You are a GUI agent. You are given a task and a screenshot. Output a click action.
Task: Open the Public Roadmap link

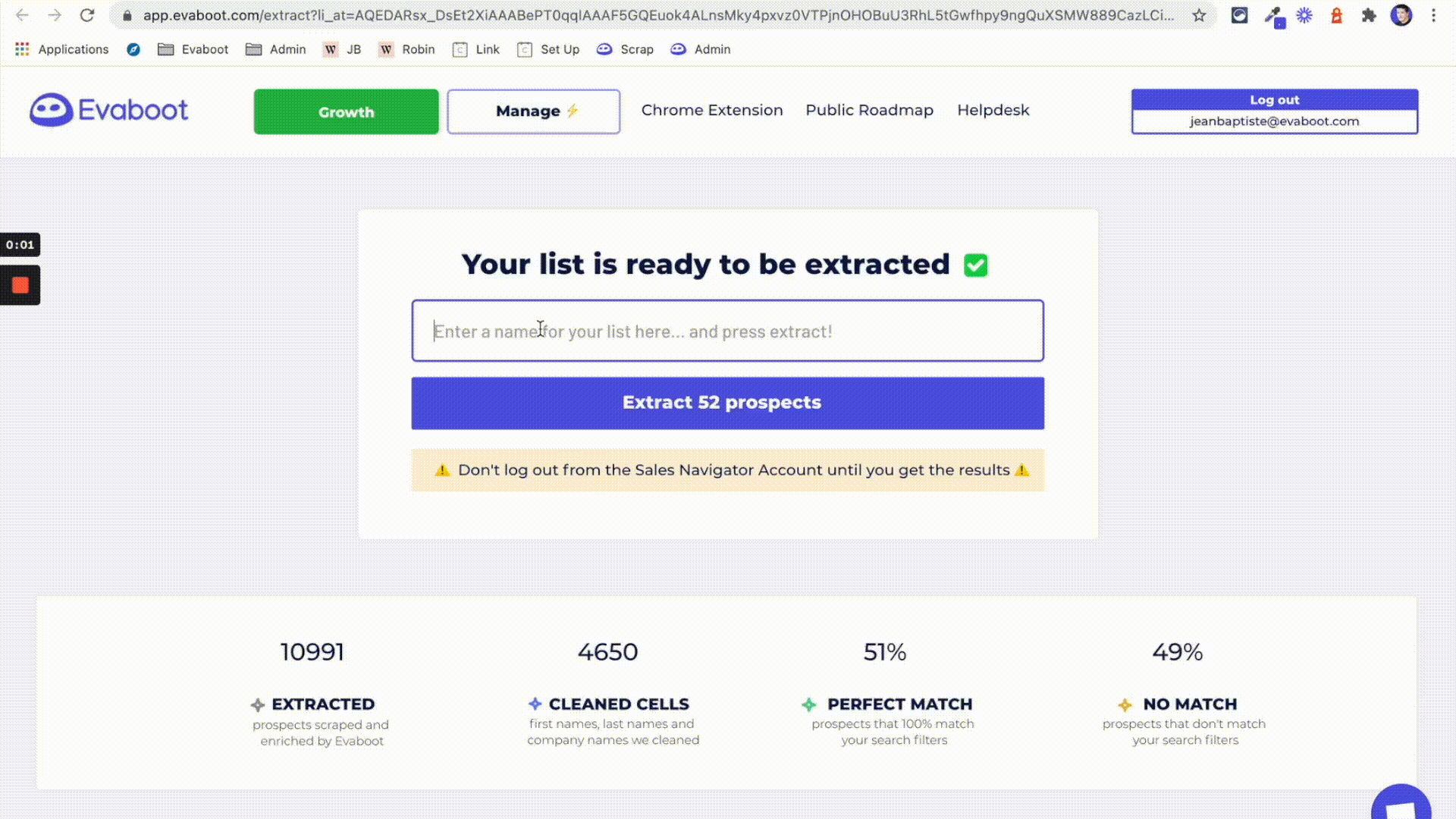[869, 110]
